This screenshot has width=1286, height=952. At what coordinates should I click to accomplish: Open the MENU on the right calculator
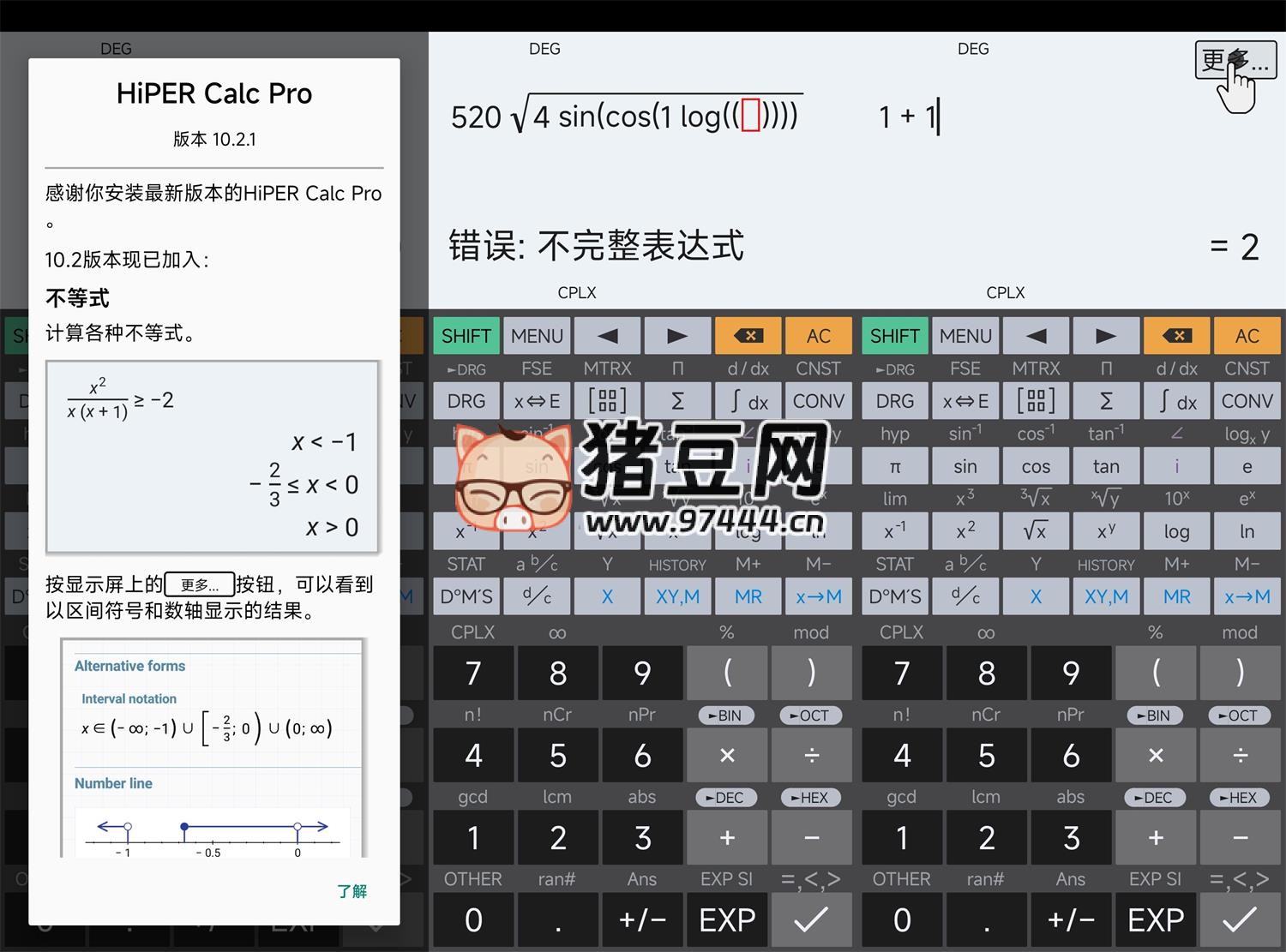(965, 335)
